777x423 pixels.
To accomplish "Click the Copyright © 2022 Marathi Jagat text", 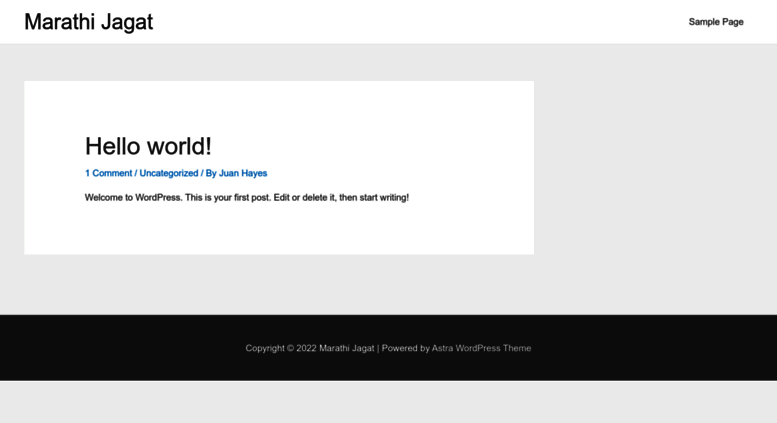I will point(310,348).
